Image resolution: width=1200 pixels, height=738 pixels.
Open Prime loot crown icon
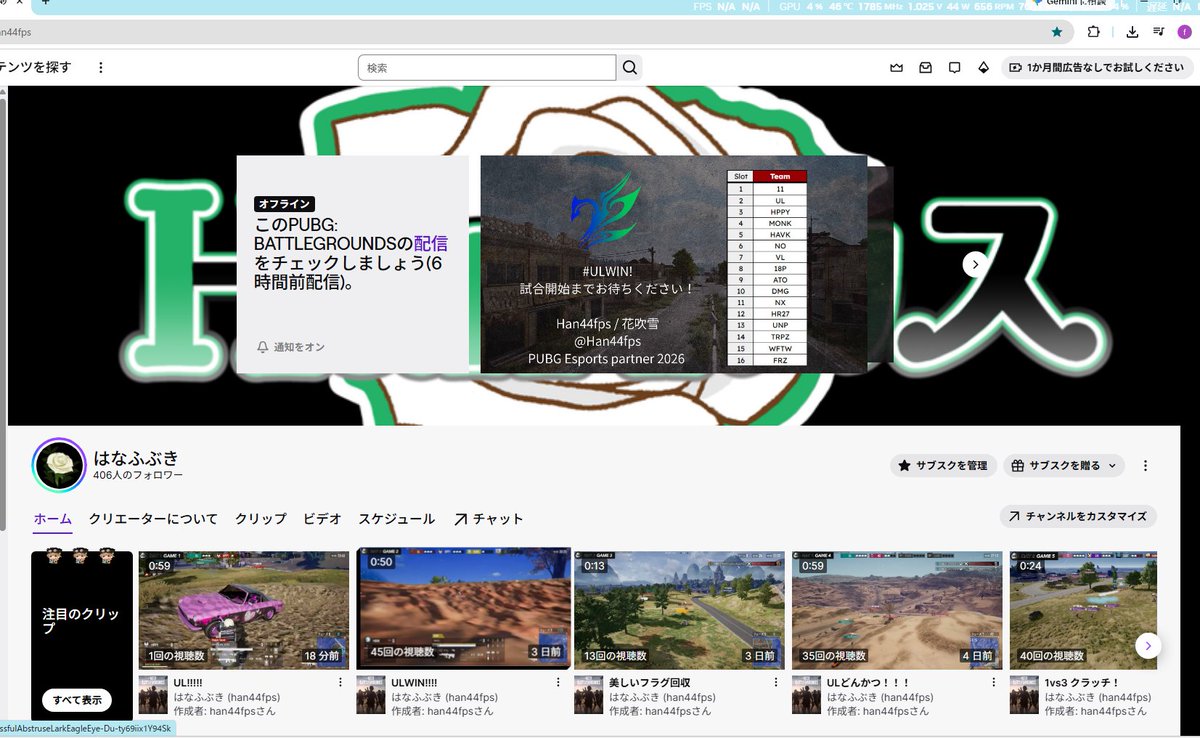coord(896,68)
